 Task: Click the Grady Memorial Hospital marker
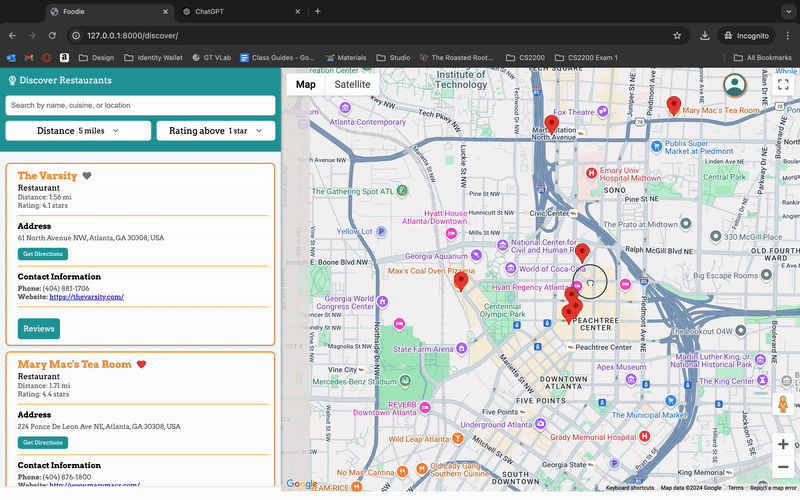pos(645,436)
